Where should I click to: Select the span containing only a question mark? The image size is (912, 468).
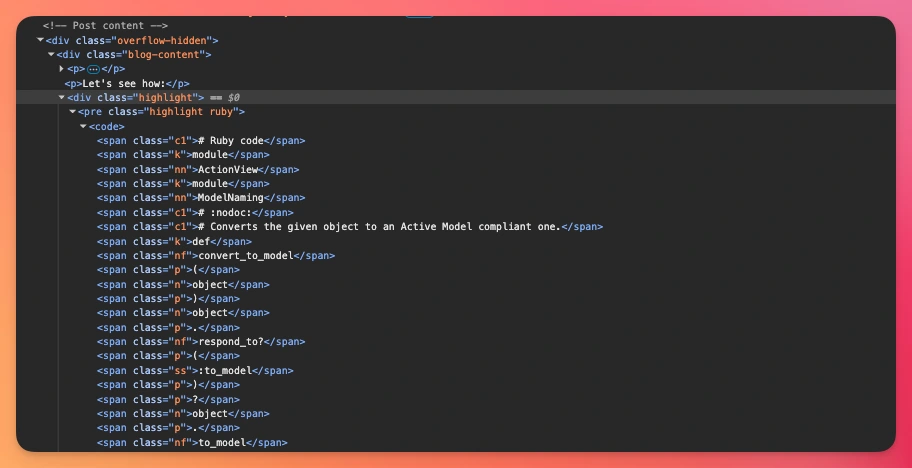click(x=169, y=399)
